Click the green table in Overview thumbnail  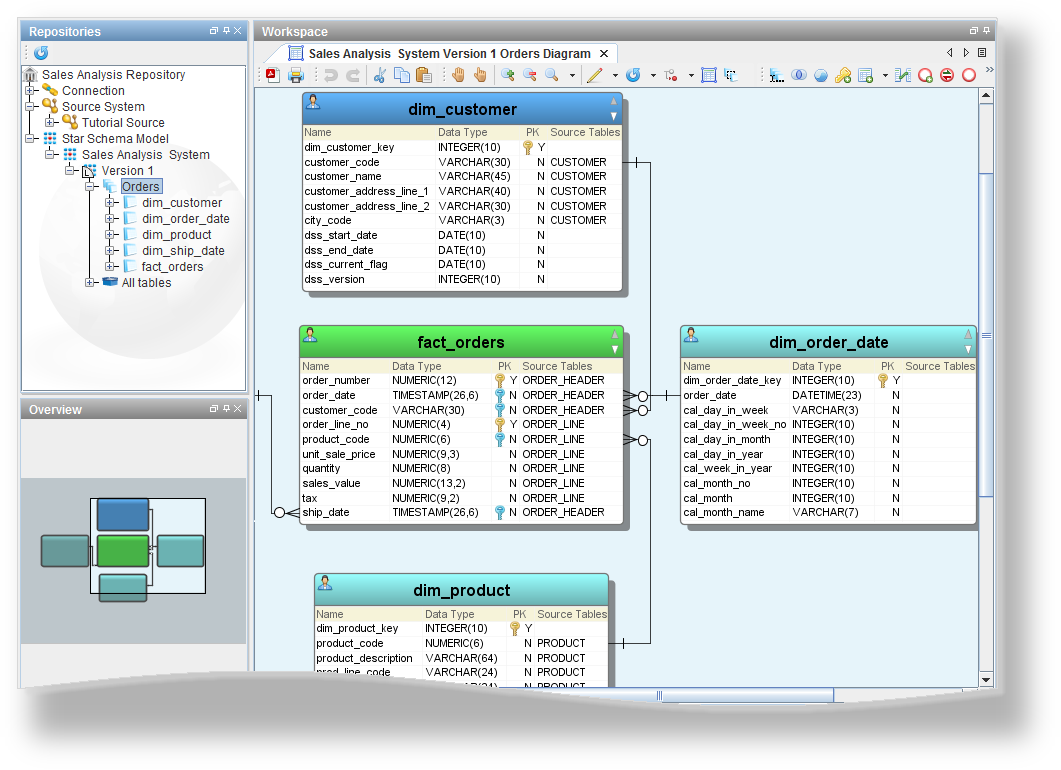pyautogui.click(x=123, y=551)
